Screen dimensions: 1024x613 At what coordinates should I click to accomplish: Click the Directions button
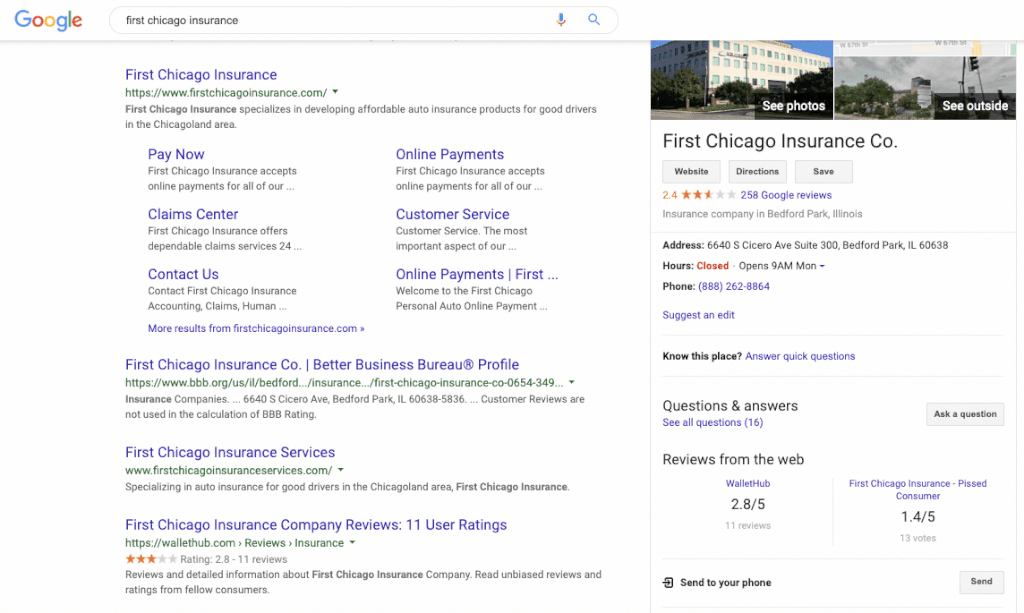pyautogui.click(x=758, y=172)
